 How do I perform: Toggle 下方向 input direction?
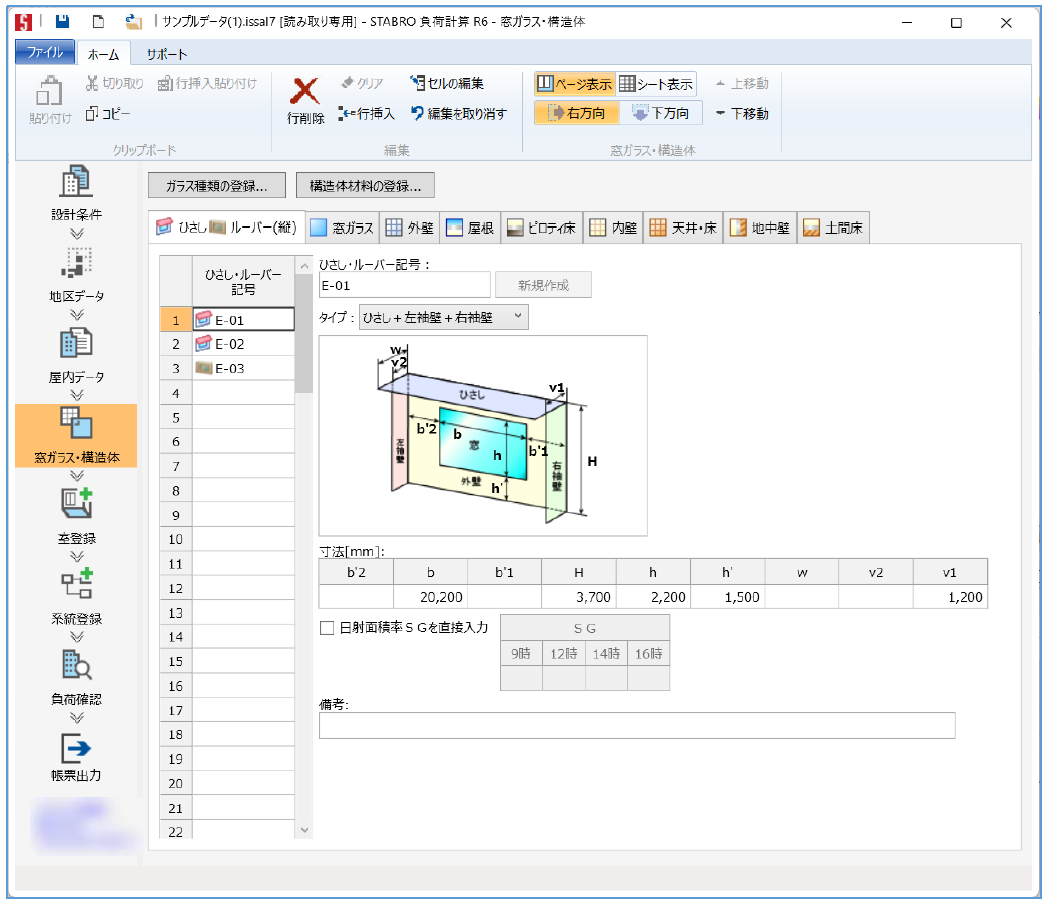coord(660,113)
